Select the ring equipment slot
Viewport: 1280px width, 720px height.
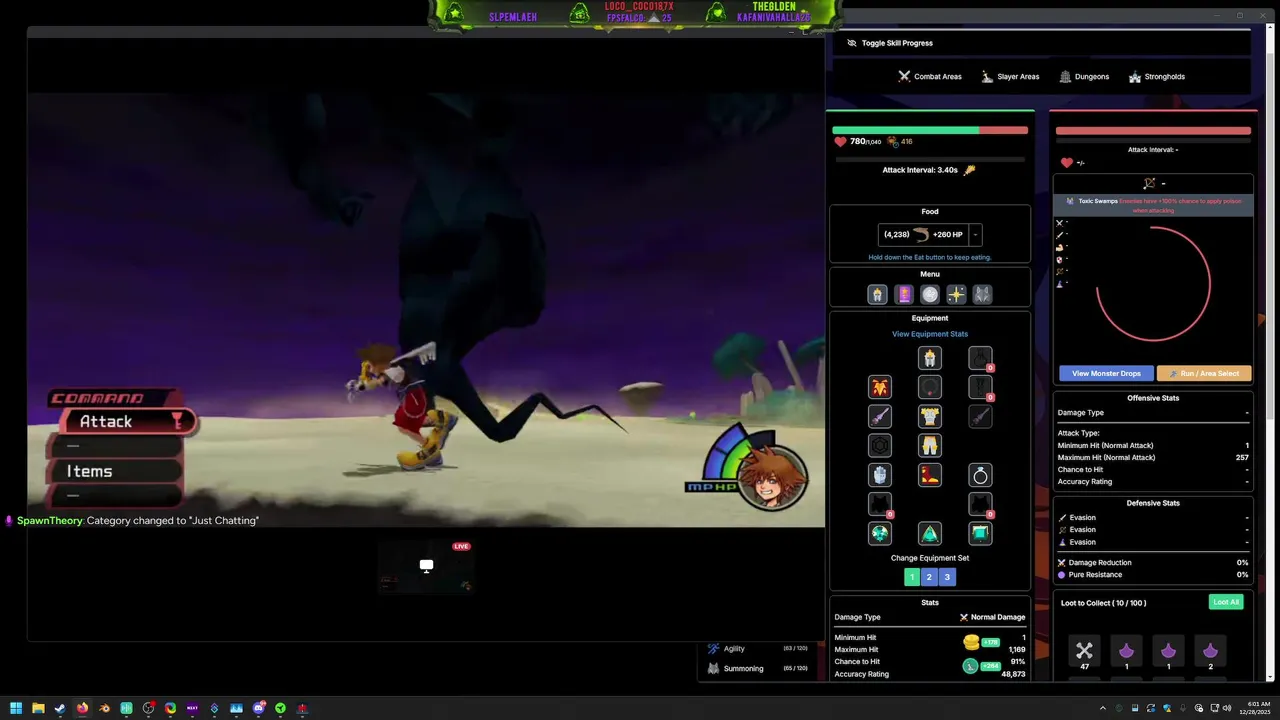tap(980, 475)
